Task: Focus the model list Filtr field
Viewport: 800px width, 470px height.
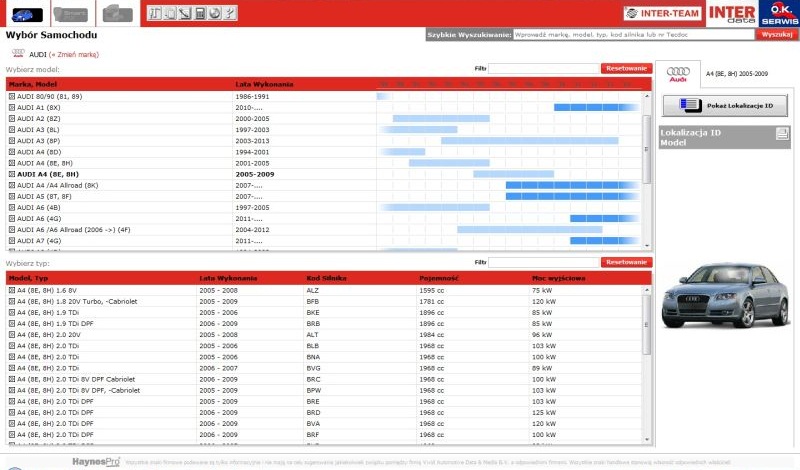Action: click(x=543, y=68)
